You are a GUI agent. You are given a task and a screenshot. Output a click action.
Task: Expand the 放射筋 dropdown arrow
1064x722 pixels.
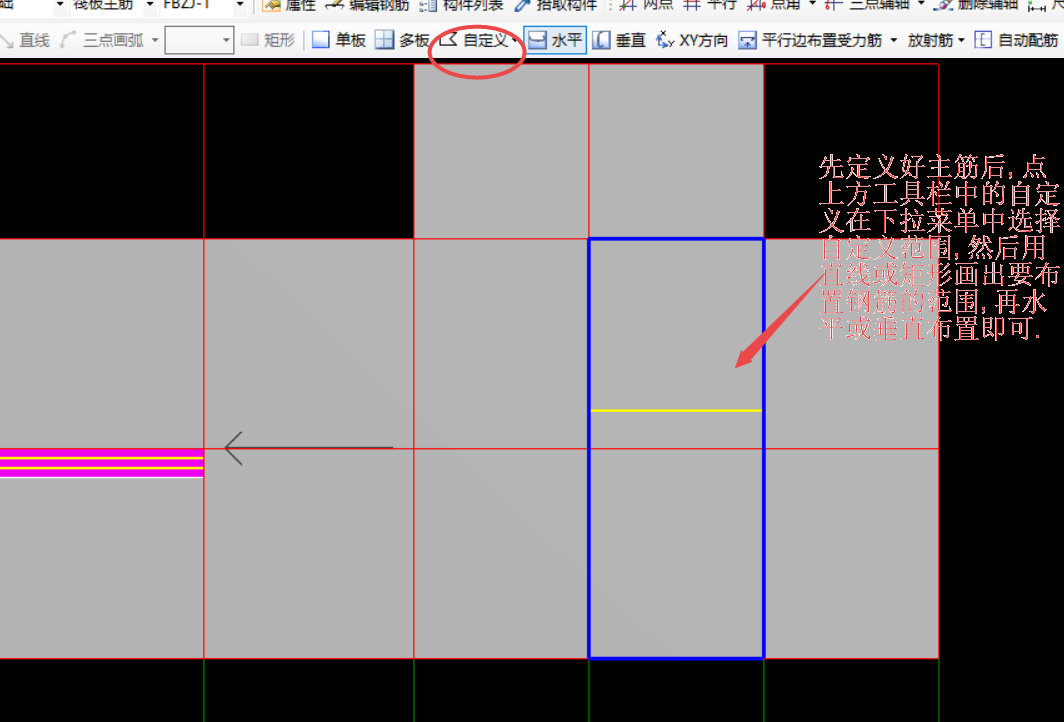(962, 41)
